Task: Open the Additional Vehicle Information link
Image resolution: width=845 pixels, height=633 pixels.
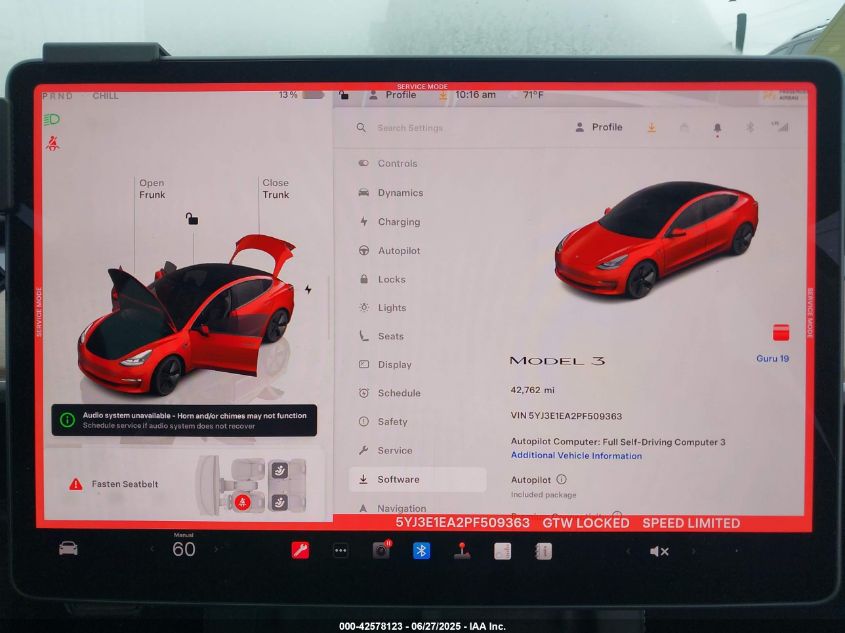Action: point(576,456)
